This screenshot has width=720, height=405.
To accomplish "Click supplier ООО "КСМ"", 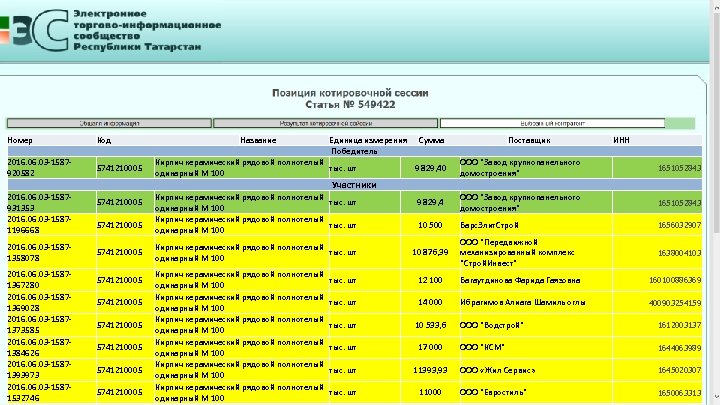I will point(482,348).
